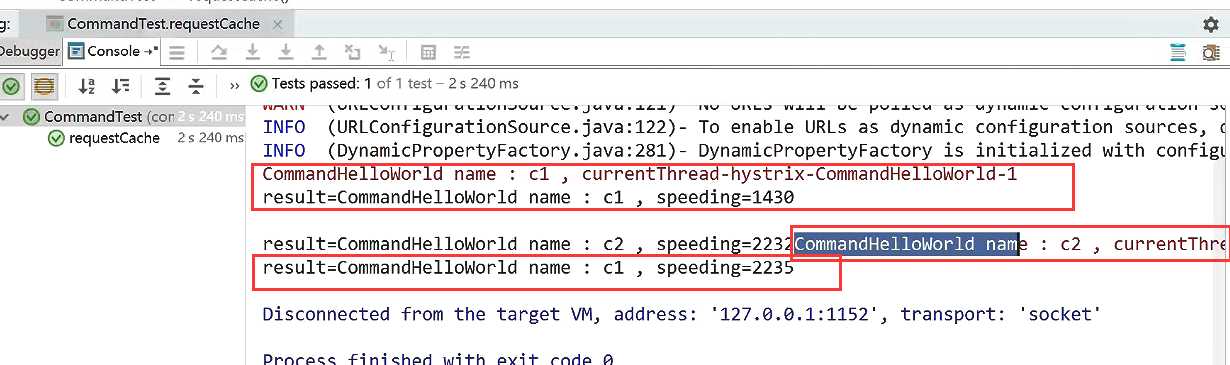The image size is (1230, 365).
Task: Click Collapse All tests icon
Action: tap(196, 85)
